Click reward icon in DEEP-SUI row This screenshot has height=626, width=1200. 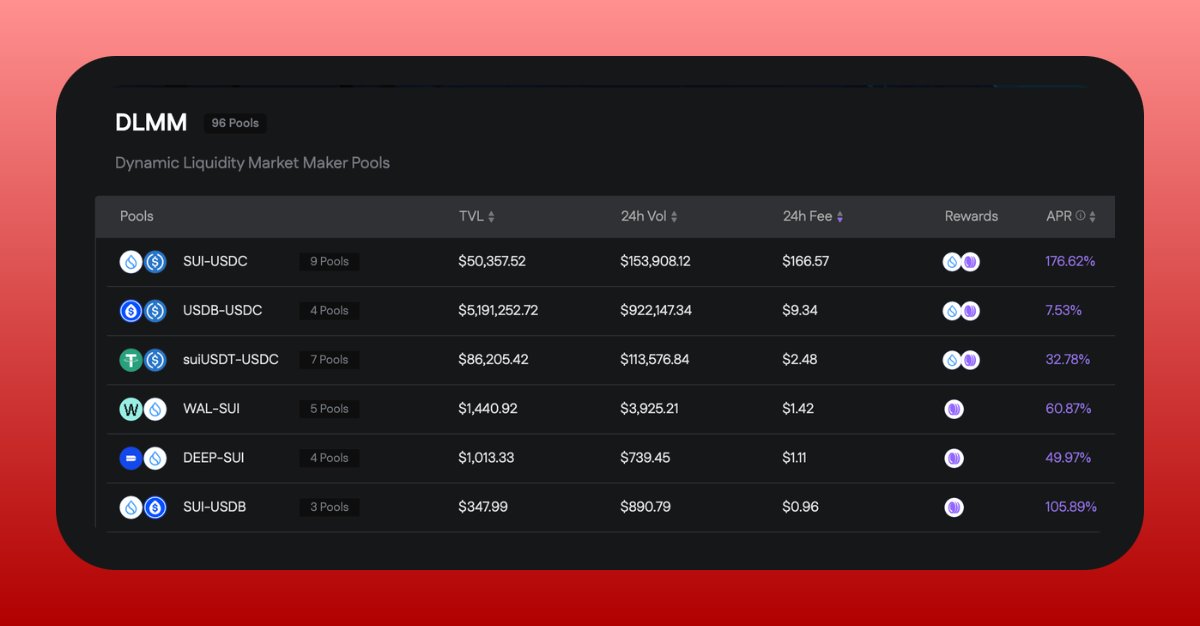[954, 458]
